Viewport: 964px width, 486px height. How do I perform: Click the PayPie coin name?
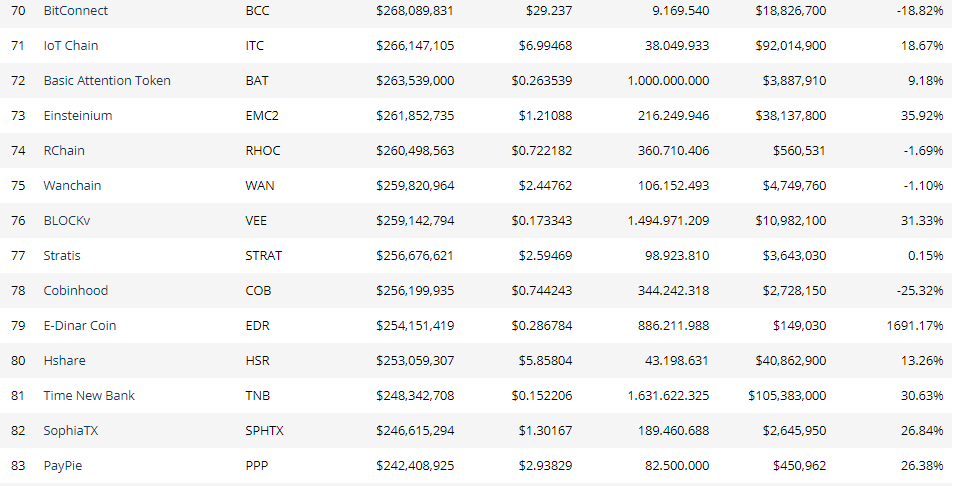[63, 466]
